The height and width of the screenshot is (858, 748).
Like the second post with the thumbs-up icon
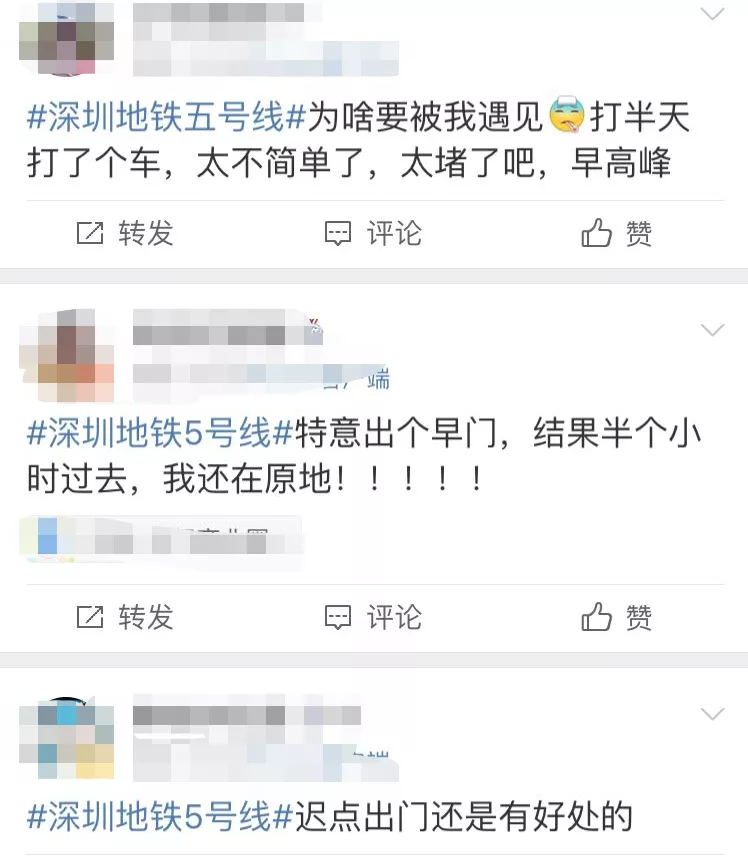click(x=596, y=617)
